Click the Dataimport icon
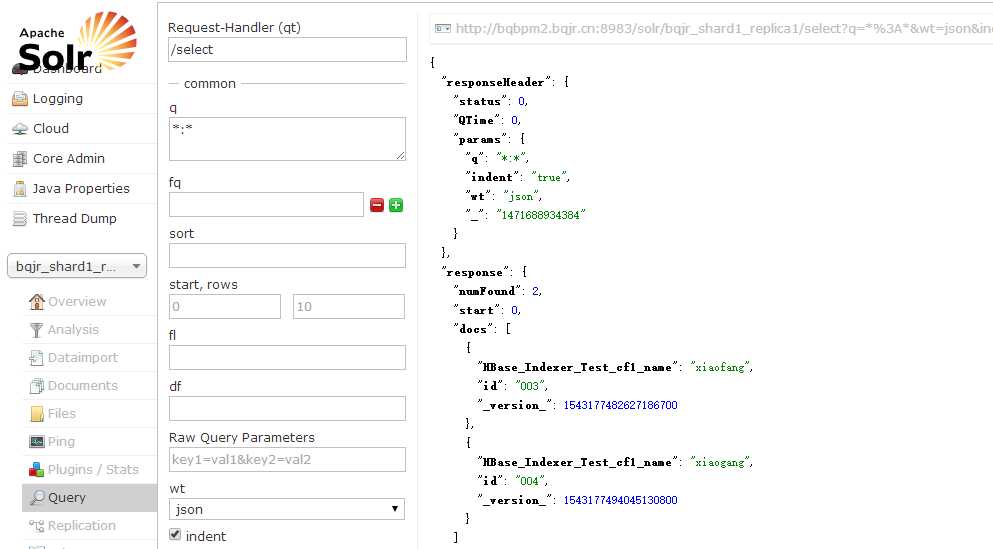Image resolution: width=993 pixels, height=549 pixels. point(37,358)
